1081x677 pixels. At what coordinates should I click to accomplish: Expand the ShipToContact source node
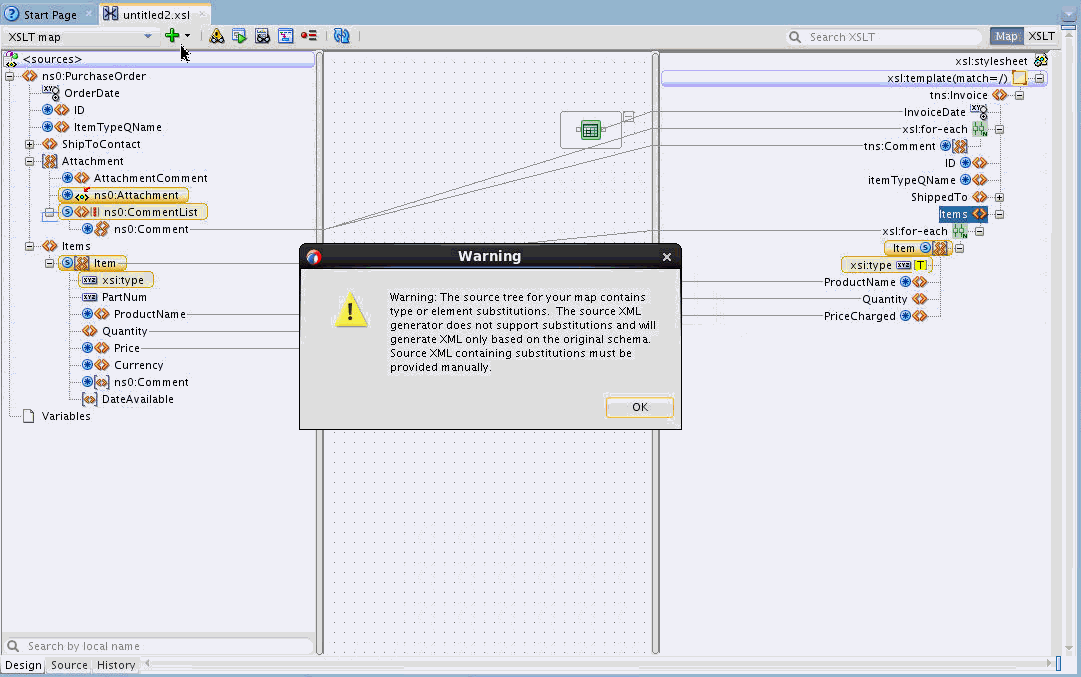[30, 144]
